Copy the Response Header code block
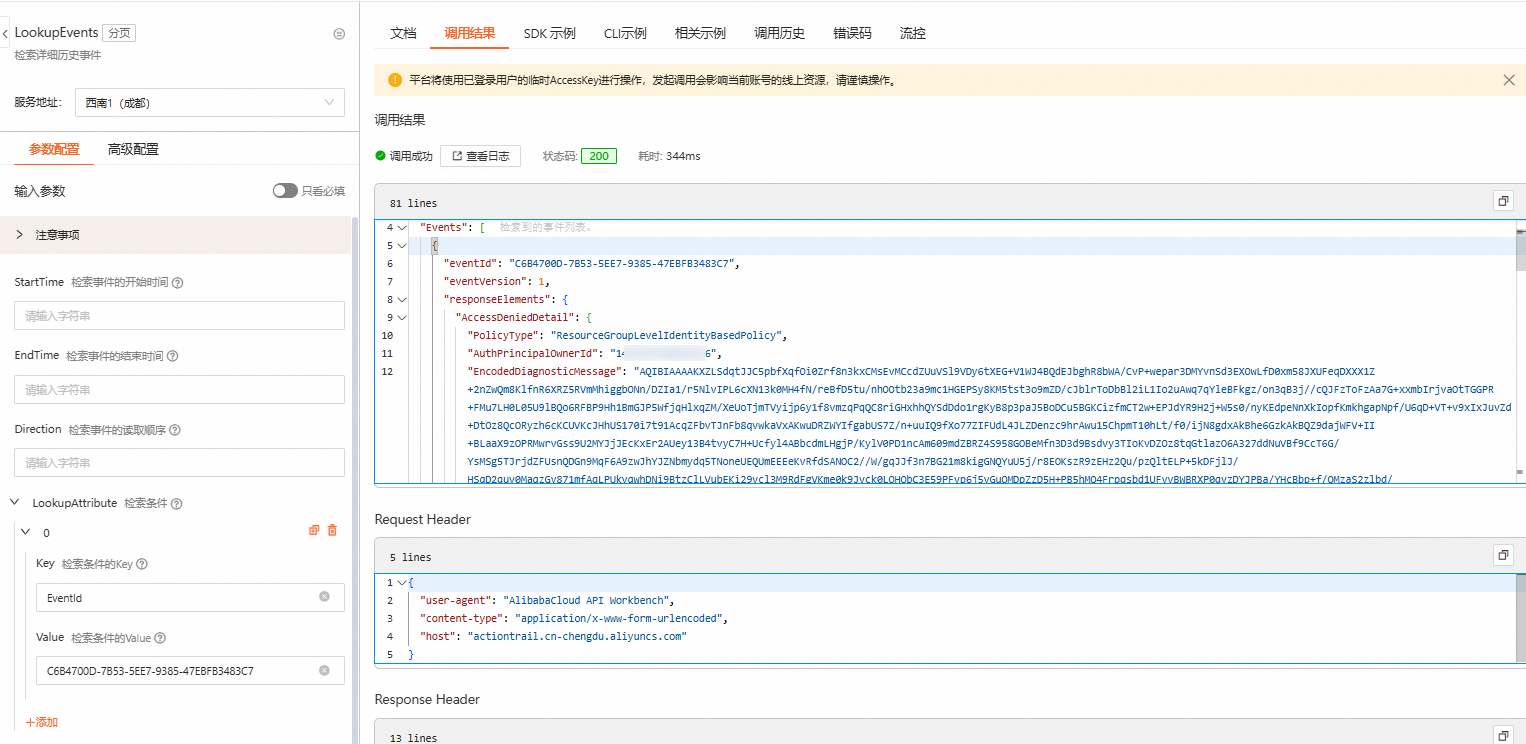This screenshot has height=744, width=1526. (1502, 735)
